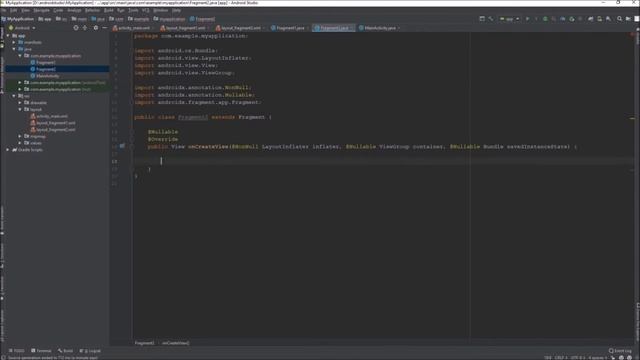Open the Edit menu

pyautogui.click(x=13, y=10)
